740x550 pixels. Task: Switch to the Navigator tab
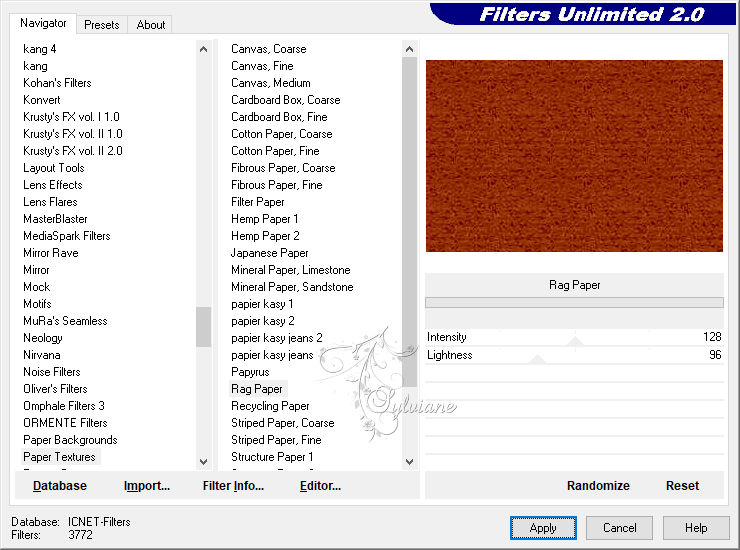coord(43,24)
